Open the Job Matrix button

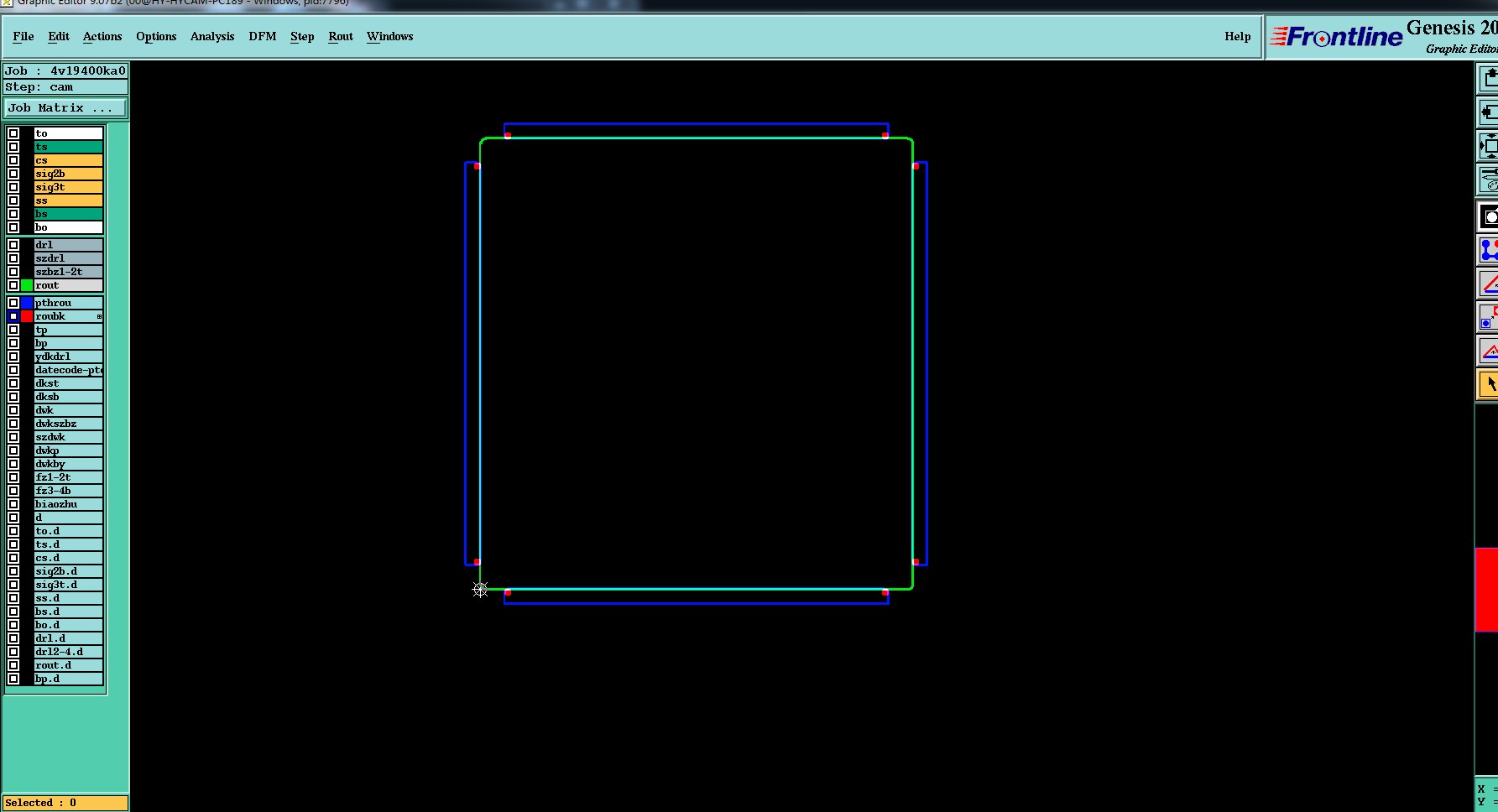click(65, 108)
